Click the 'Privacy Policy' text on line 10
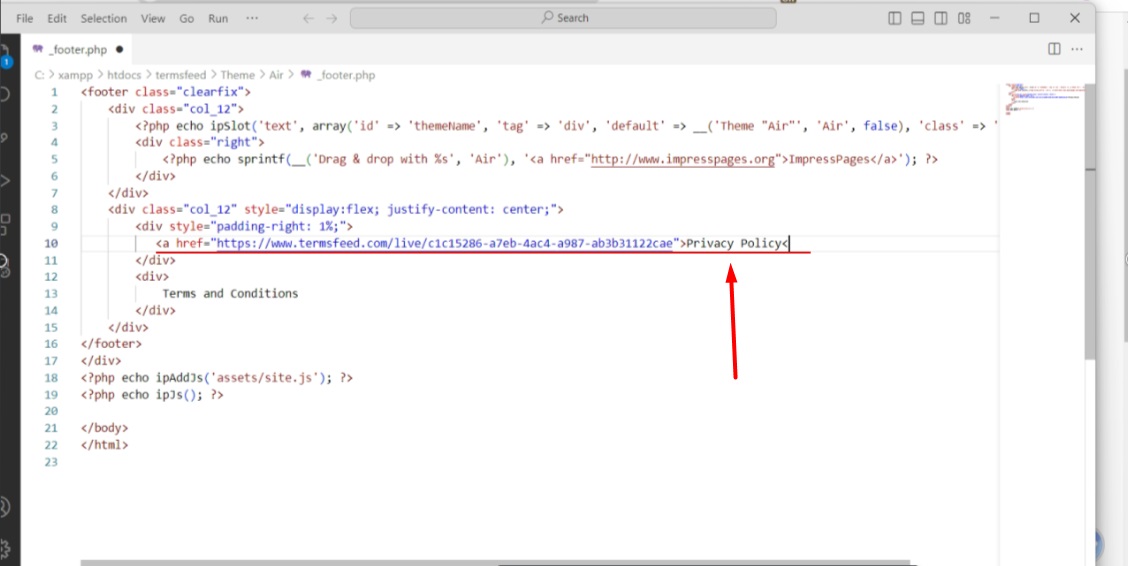This screenshot has height=566, width=1128. pos(733,243)
